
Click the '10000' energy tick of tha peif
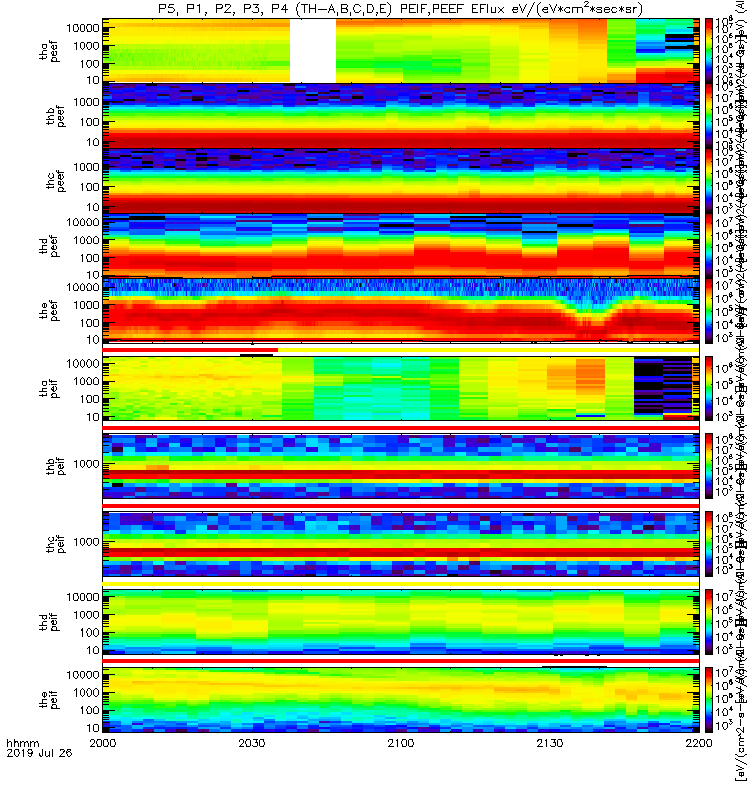(x=83, y=364)
